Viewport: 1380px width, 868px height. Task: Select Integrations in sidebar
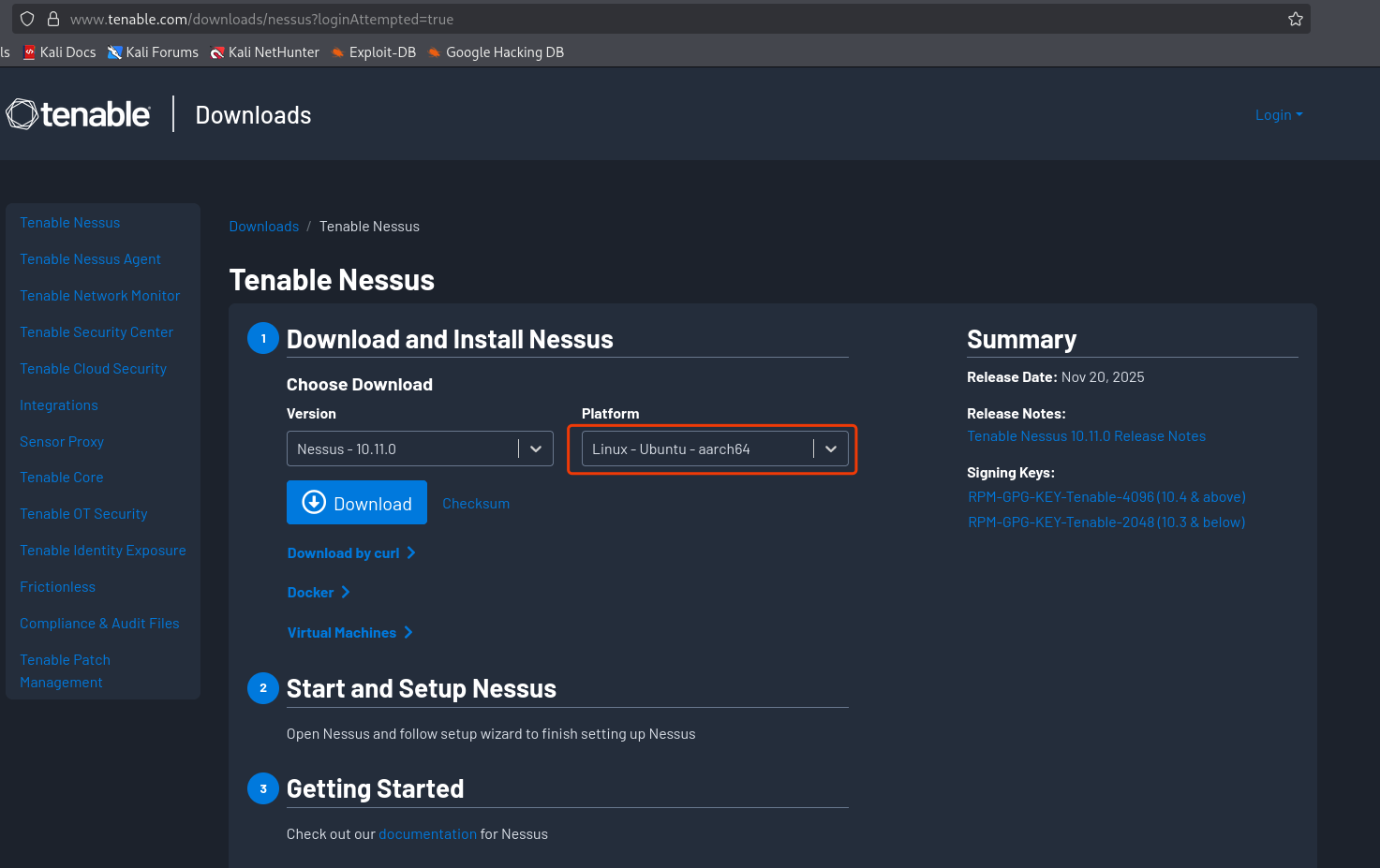59,405
